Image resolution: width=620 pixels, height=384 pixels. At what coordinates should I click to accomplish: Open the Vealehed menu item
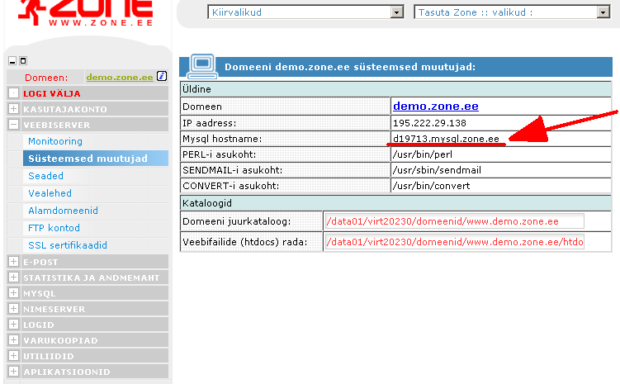[x=50, y=193]
